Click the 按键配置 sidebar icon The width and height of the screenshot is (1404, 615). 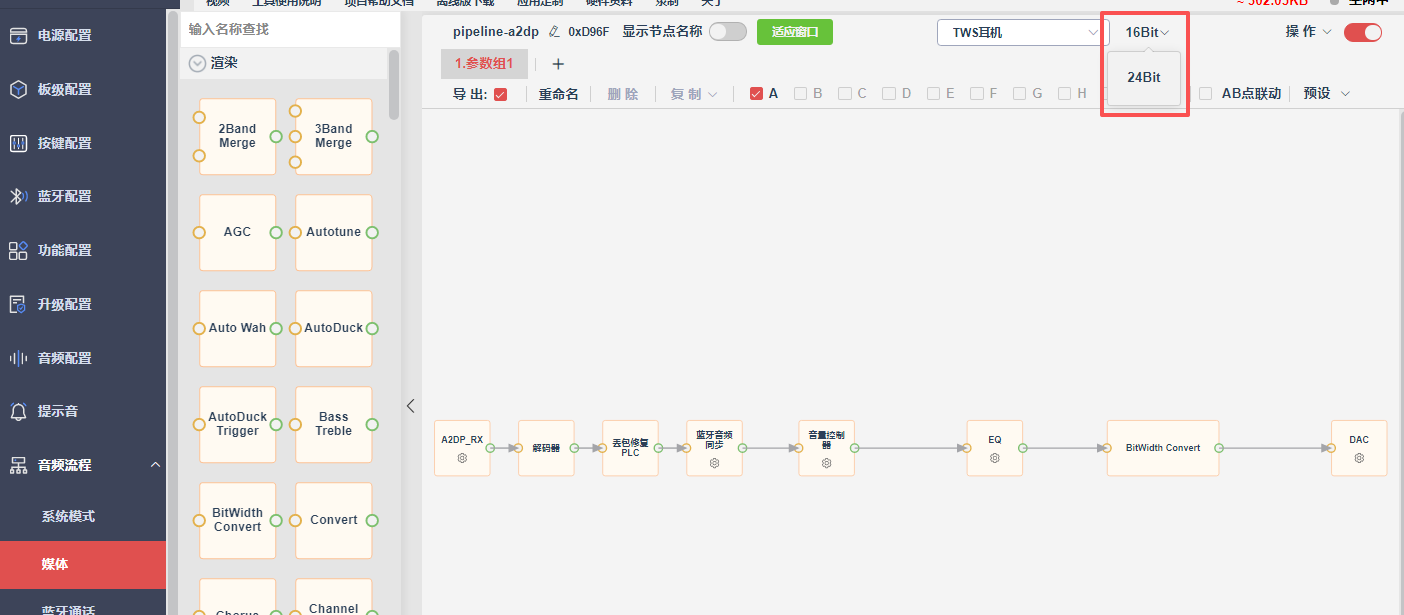pos(18,144)
